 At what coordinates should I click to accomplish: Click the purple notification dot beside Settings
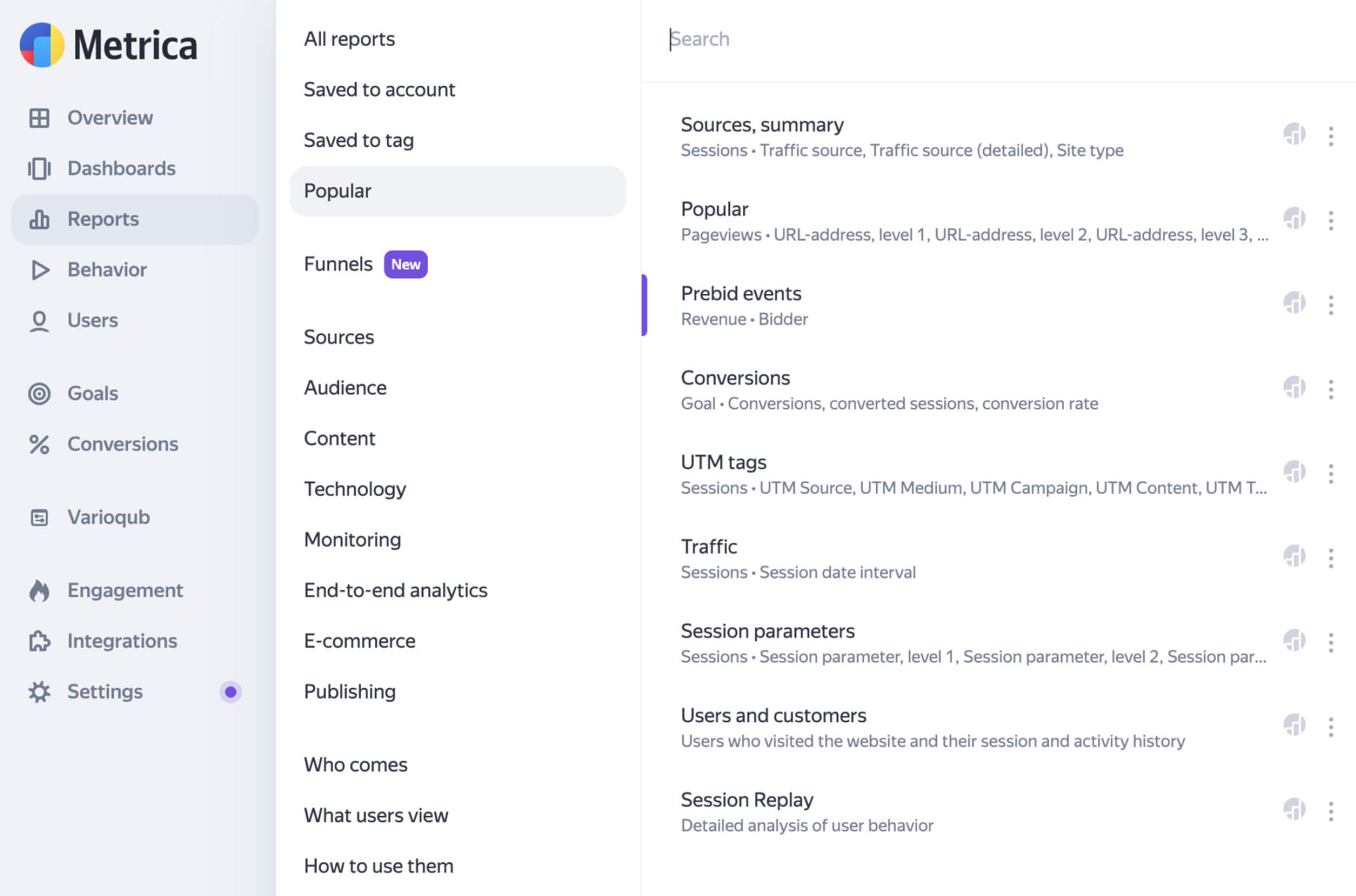point(230,692)
